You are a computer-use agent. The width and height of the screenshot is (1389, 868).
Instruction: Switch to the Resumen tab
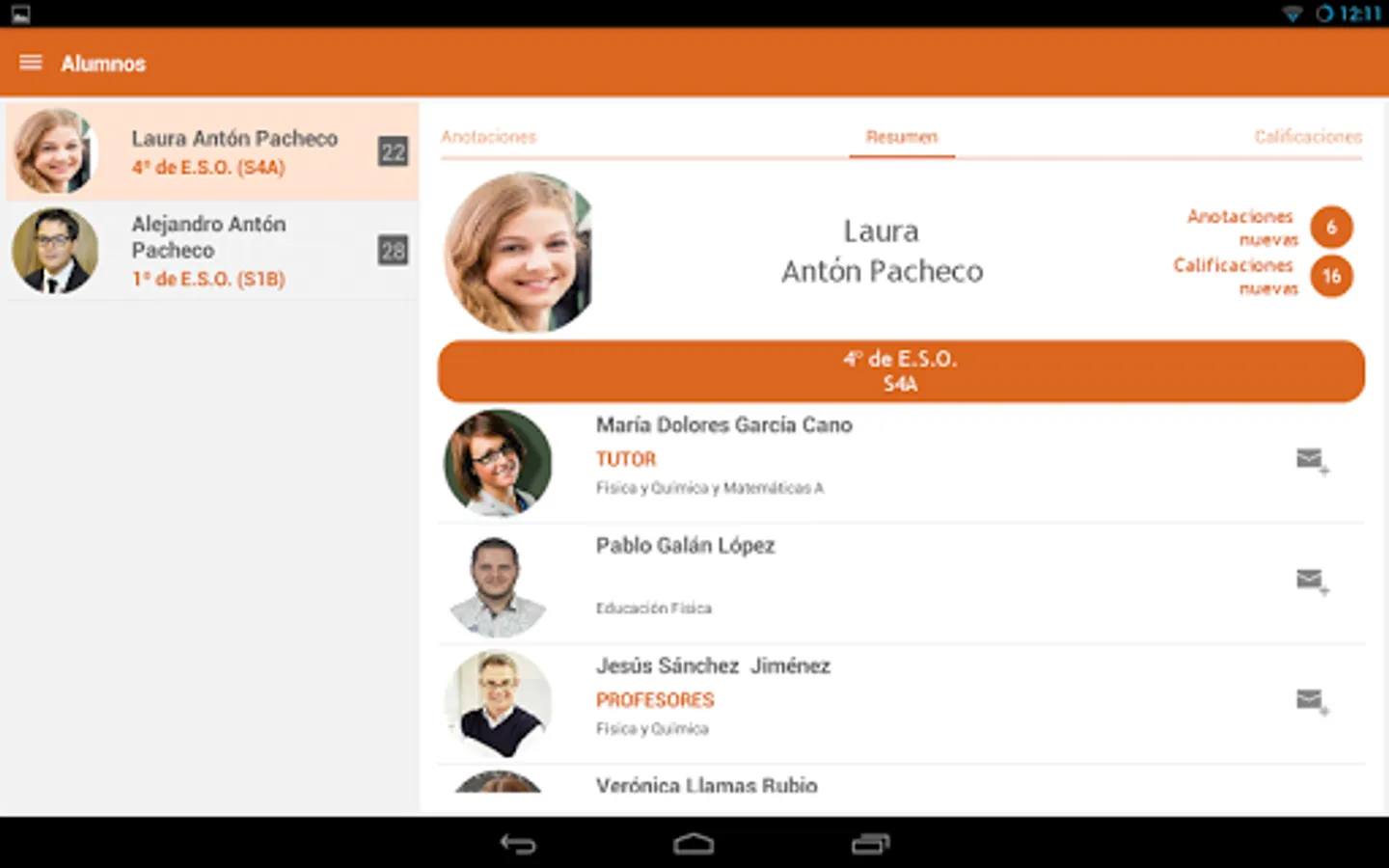[x=902, y=137]
